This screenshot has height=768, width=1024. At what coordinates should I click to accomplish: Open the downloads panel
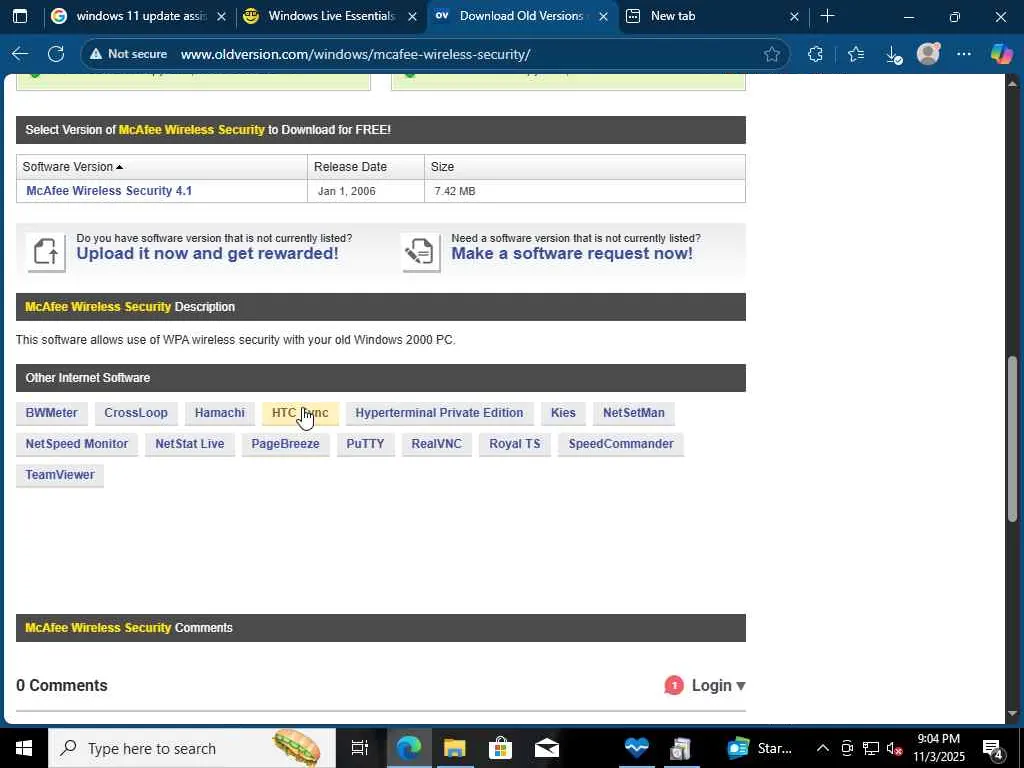(893, 55)
